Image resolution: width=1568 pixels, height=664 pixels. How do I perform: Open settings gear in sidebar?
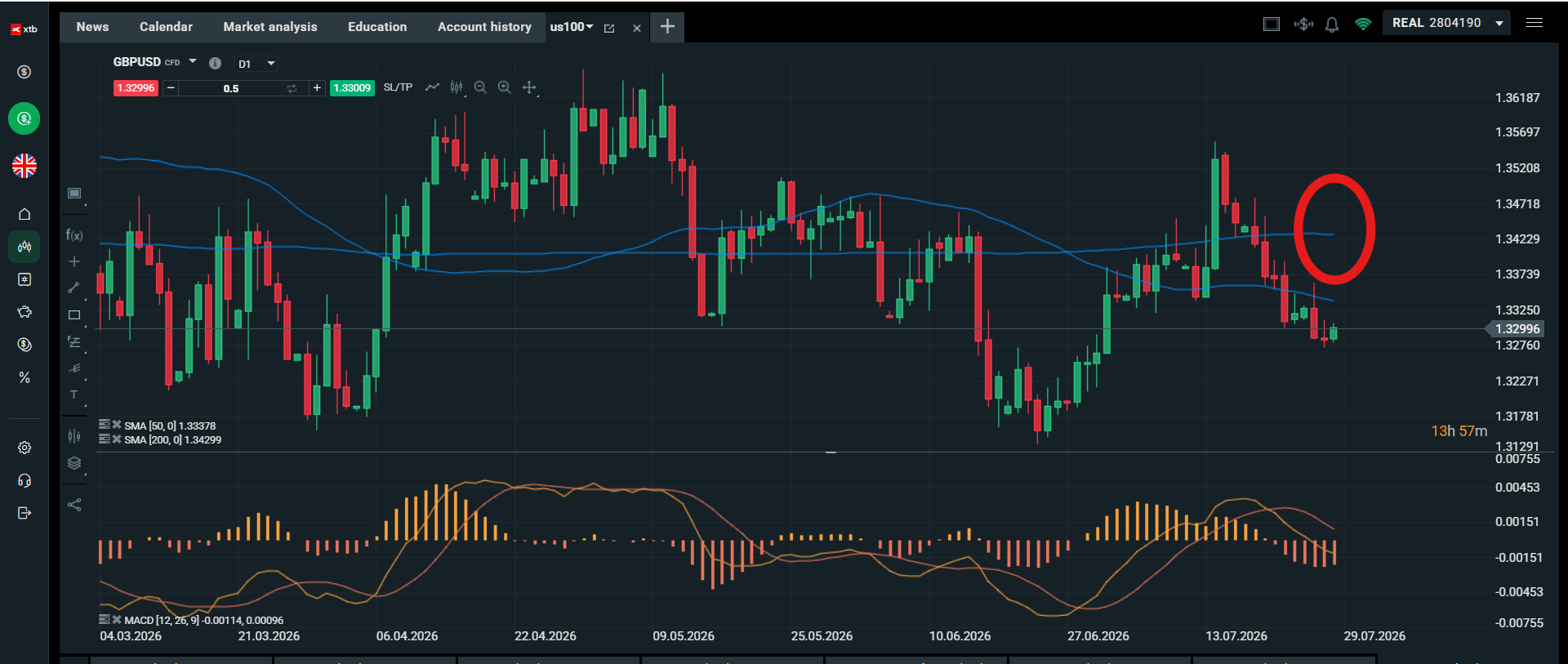pyautogui.click(x=24, y=448)
